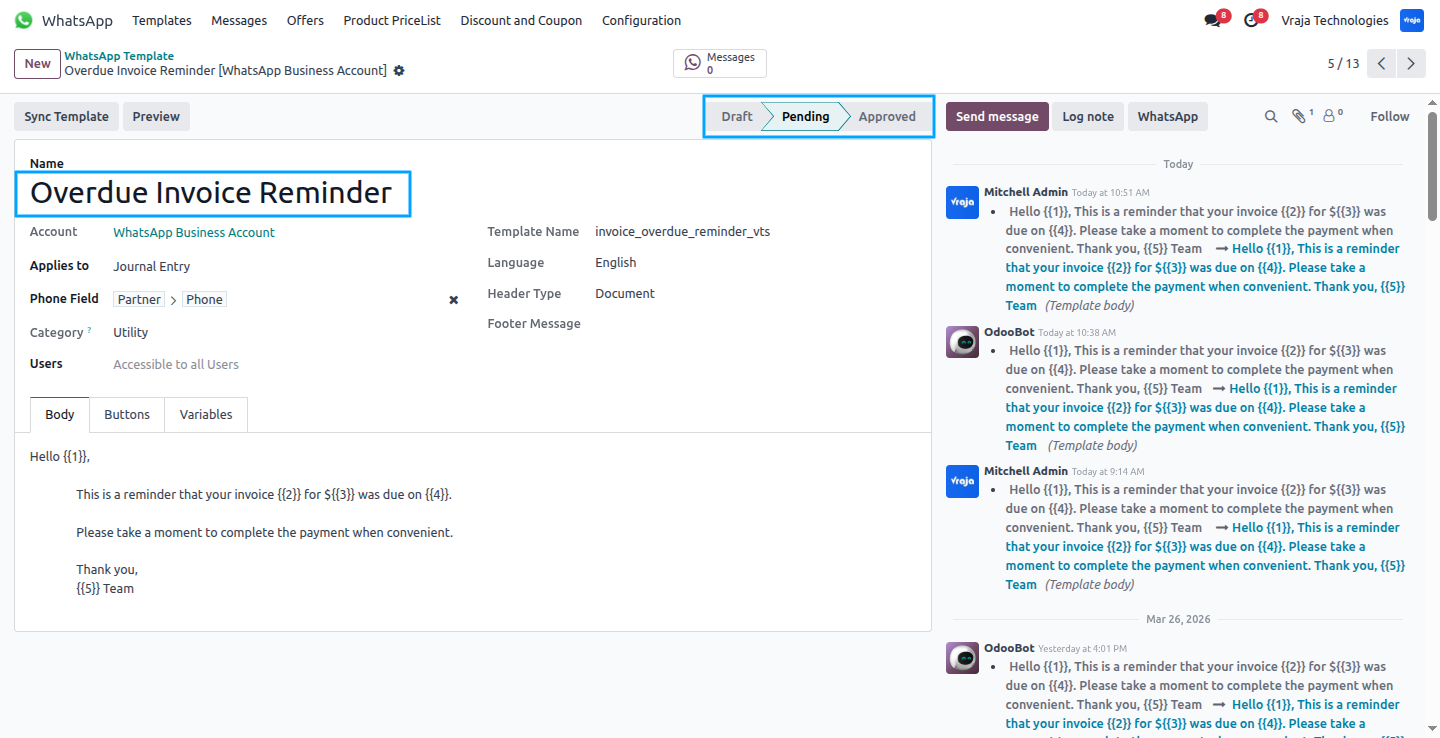This screenshot has width=1440, height=738.
Task: Switch to the Variables tab
Action: coord(206,415)
